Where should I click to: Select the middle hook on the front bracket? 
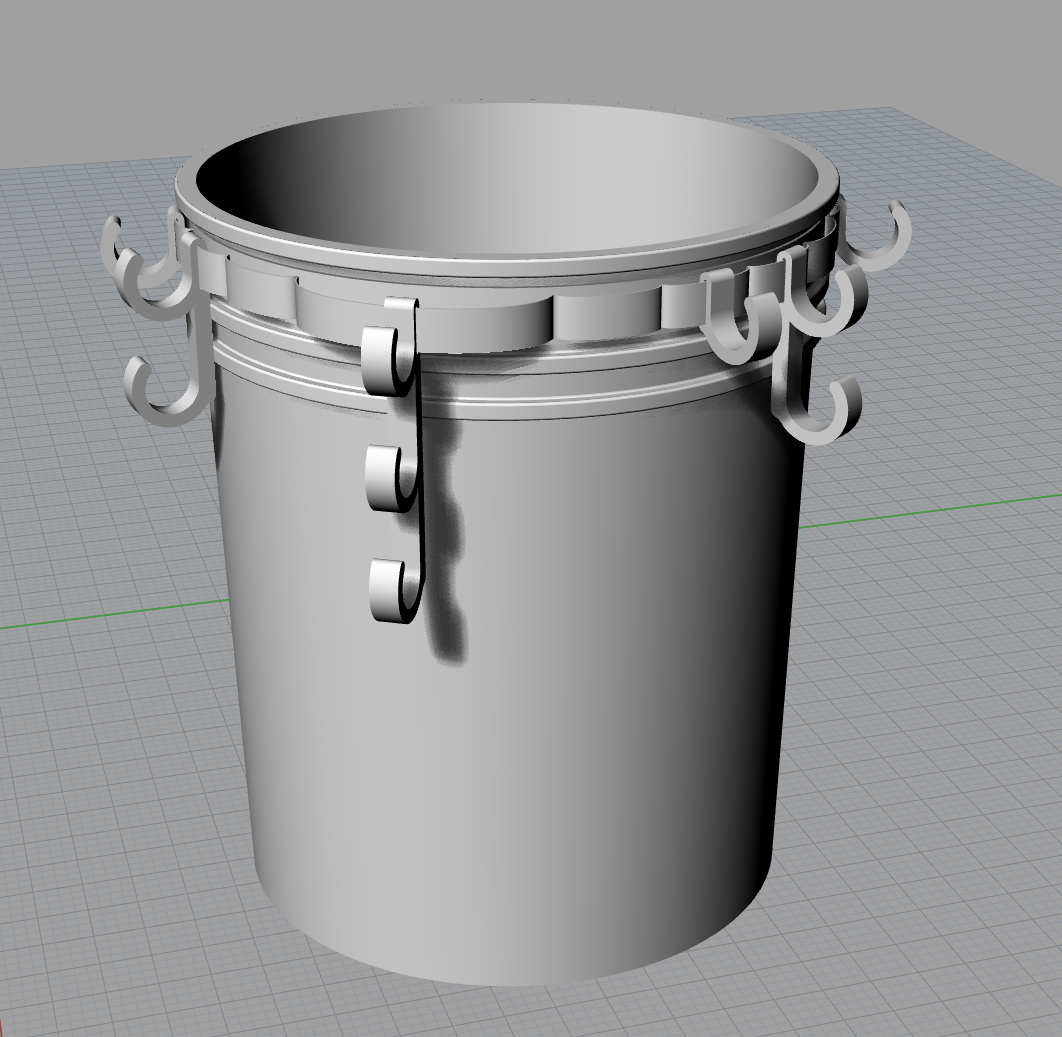pyautogui.click(x=391, y=478)
